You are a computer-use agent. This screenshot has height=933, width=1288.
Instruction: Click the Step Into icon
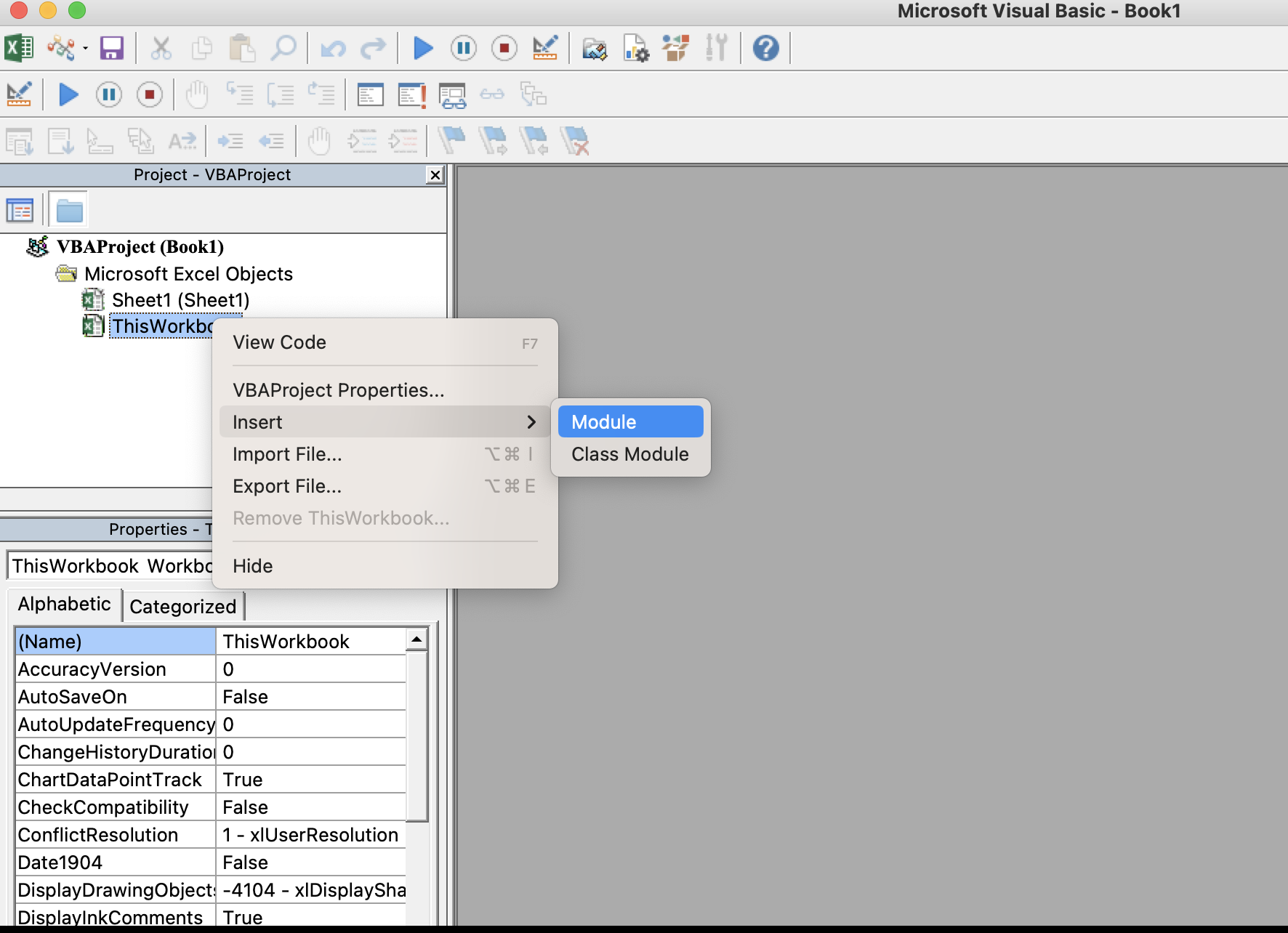click(x=240, y=94)
